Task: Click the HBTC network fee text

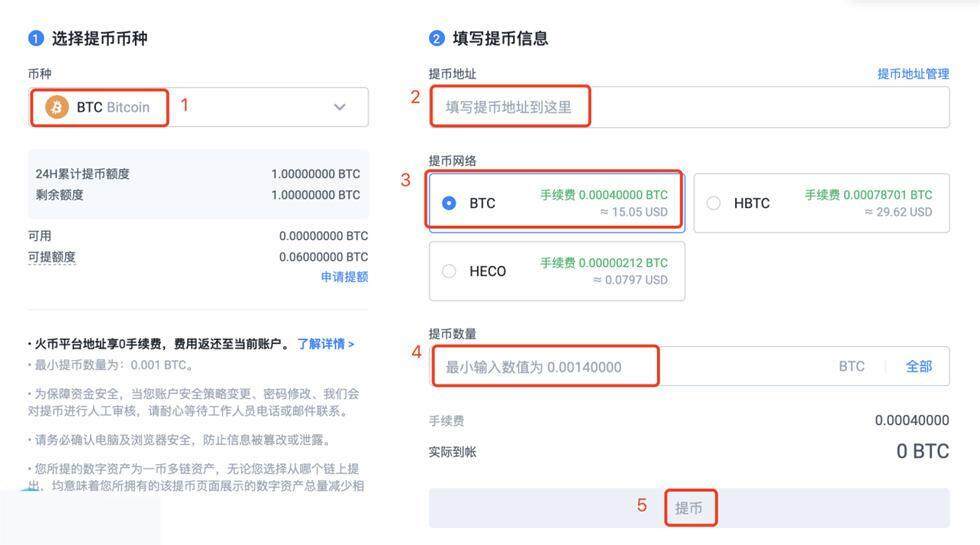Action: tap(868, 195)
